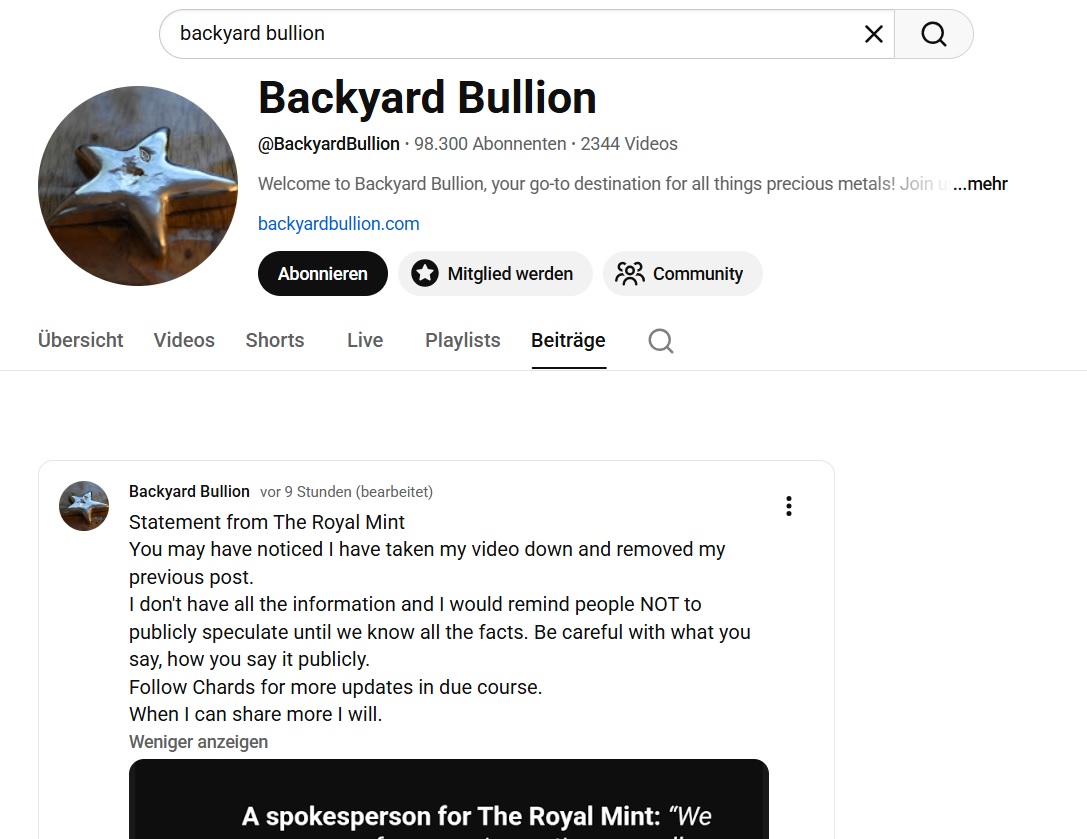Expand channel description with ...mehr
1087x839 pixels.
coord(980,184)
